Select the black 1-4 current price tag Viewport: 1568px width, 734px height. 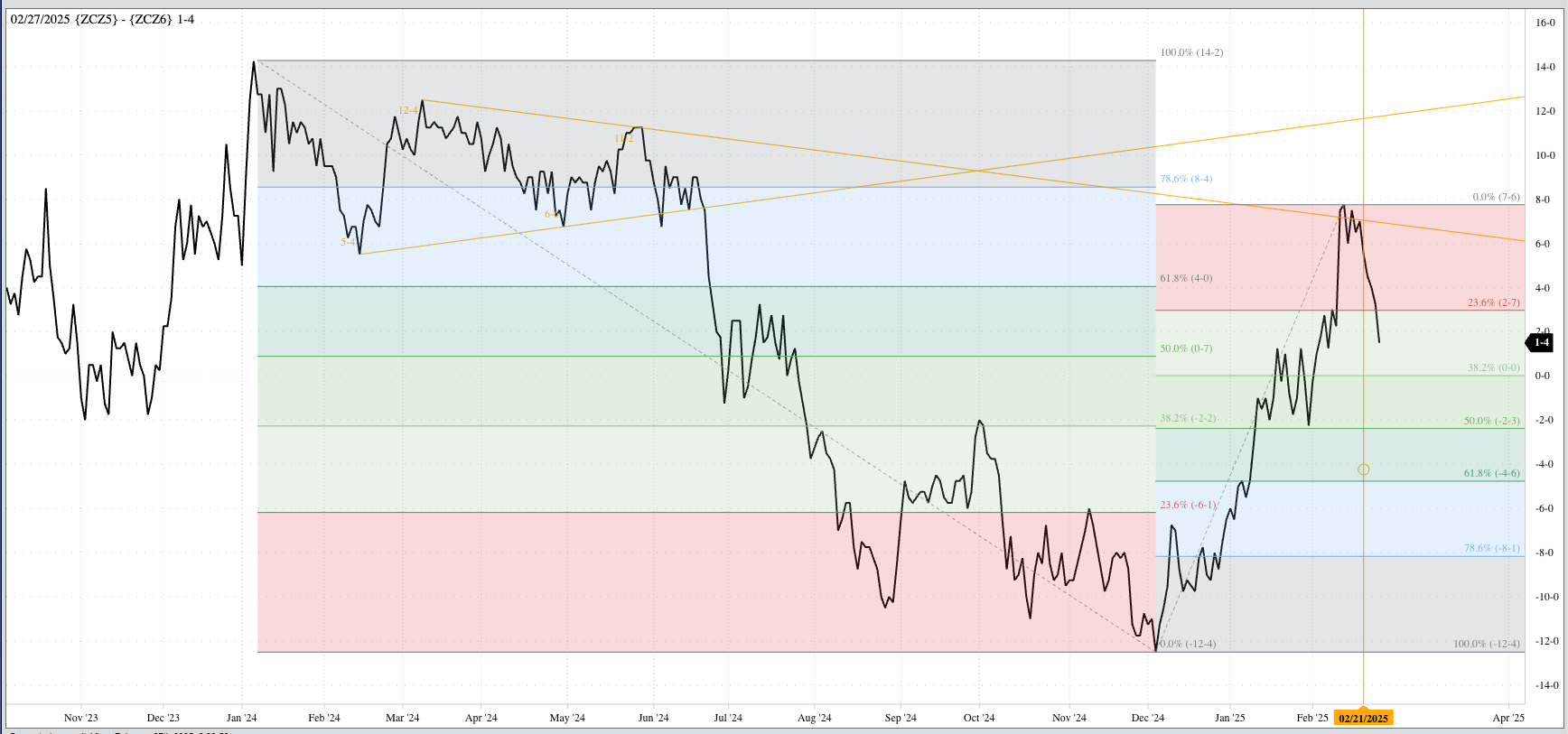(1540, 342)
